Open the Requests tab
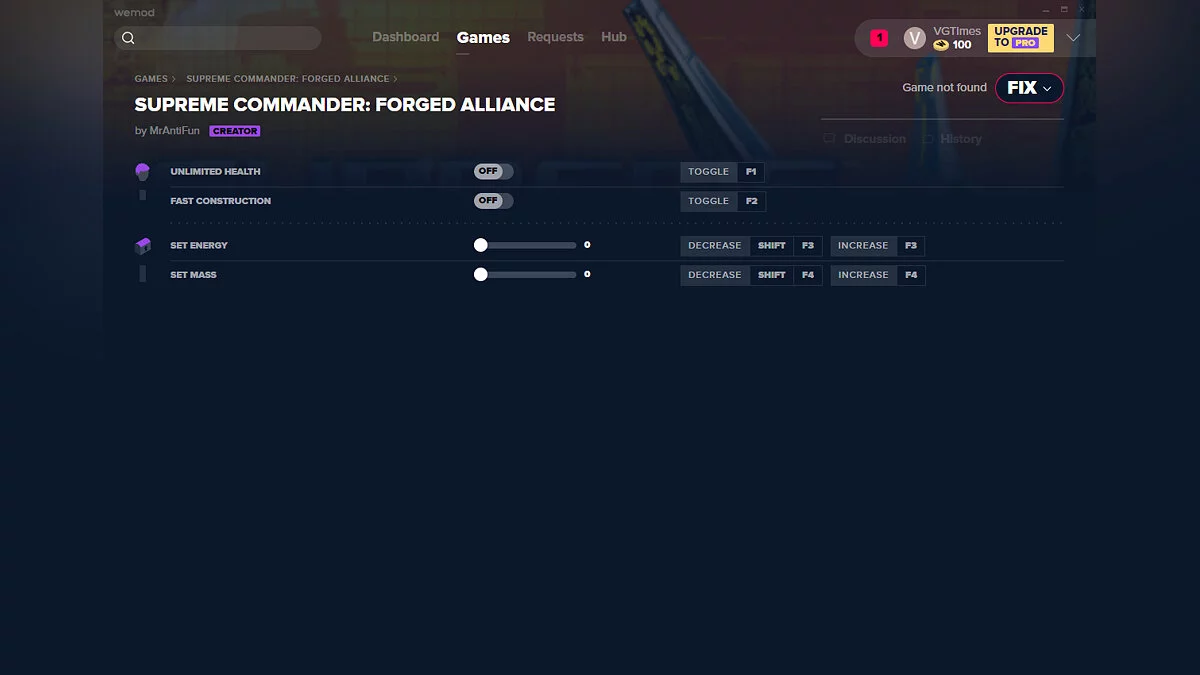 click(x=555, y=37)
